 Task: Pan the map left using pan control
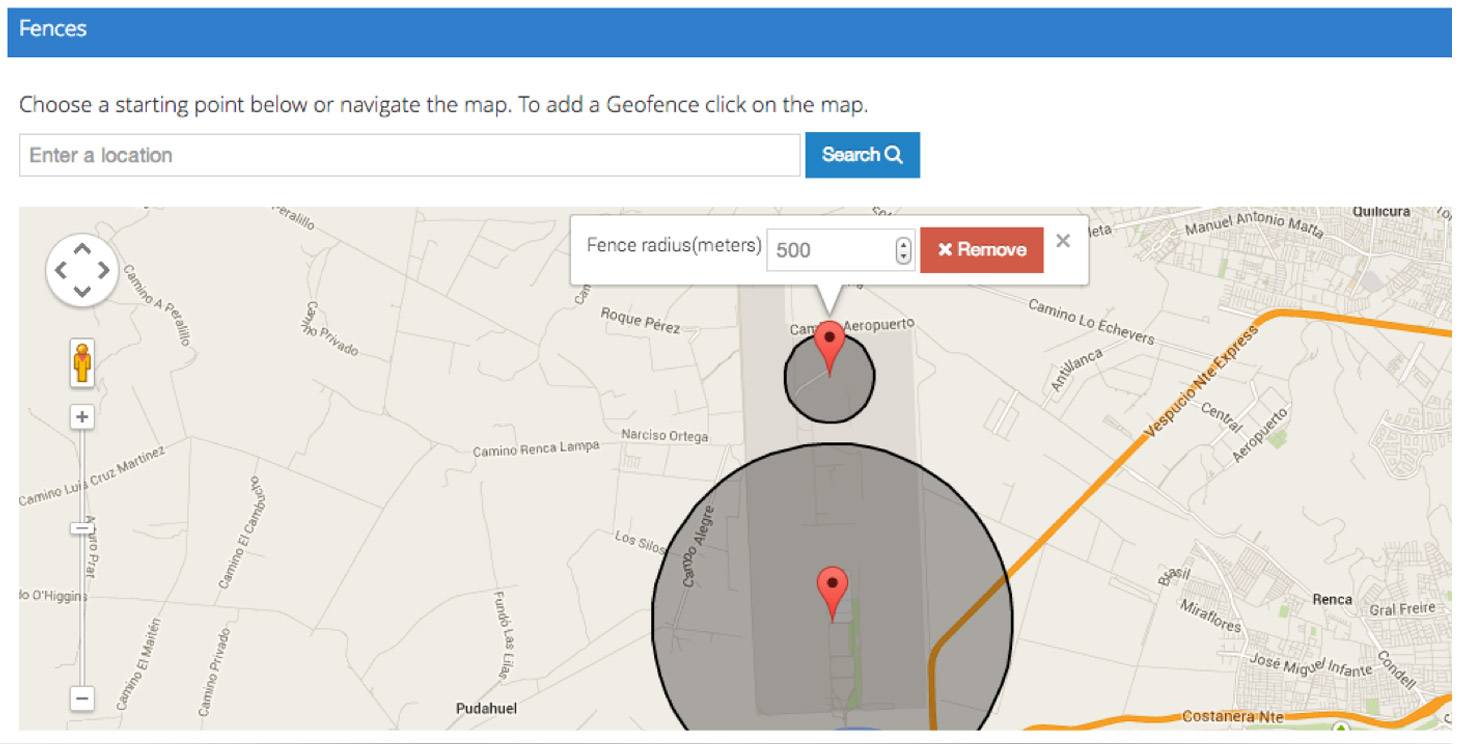click(61, 270)
